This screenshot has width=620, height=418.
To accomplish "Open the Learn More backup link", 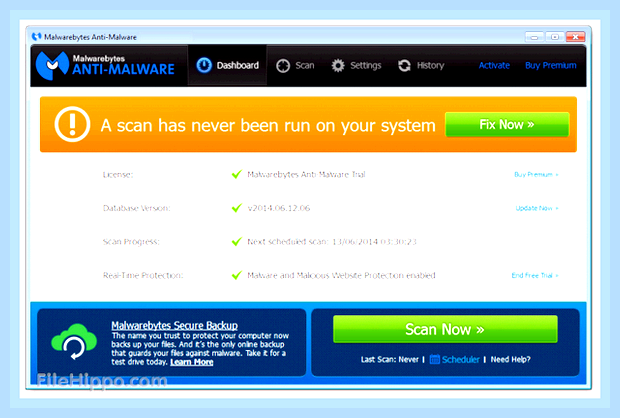I will [192, 362].
